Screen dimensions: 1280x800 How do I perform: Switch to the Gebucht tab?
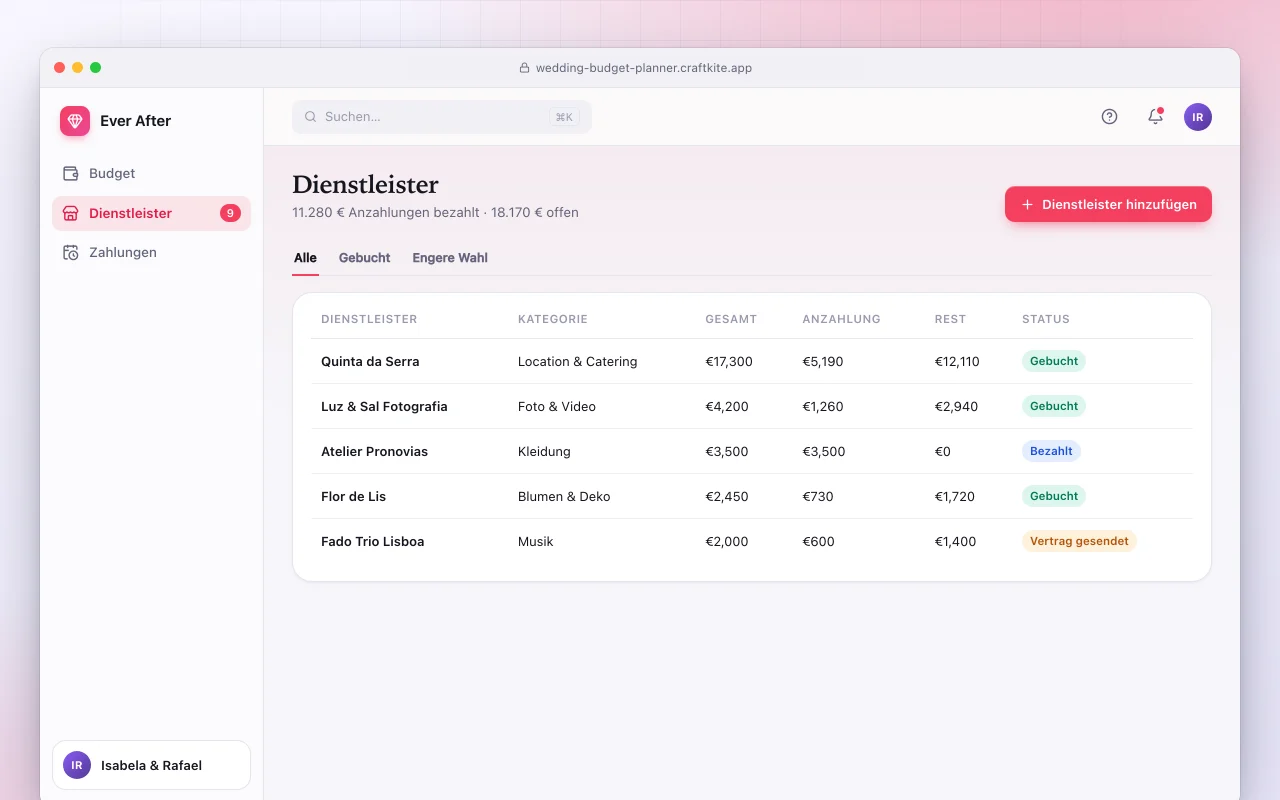coord(364,258)
